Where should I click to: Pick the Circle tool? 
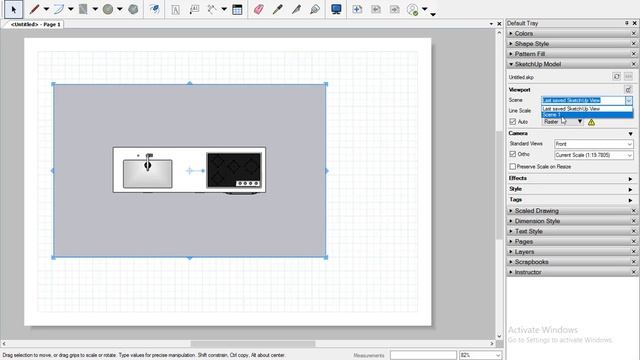[x=108, y=9]
